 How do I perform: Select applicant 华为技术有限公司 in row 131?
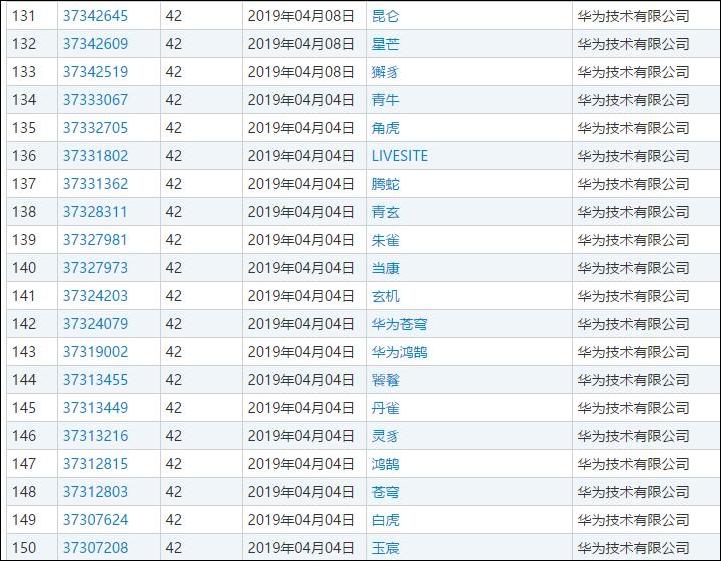click(634, 16)
